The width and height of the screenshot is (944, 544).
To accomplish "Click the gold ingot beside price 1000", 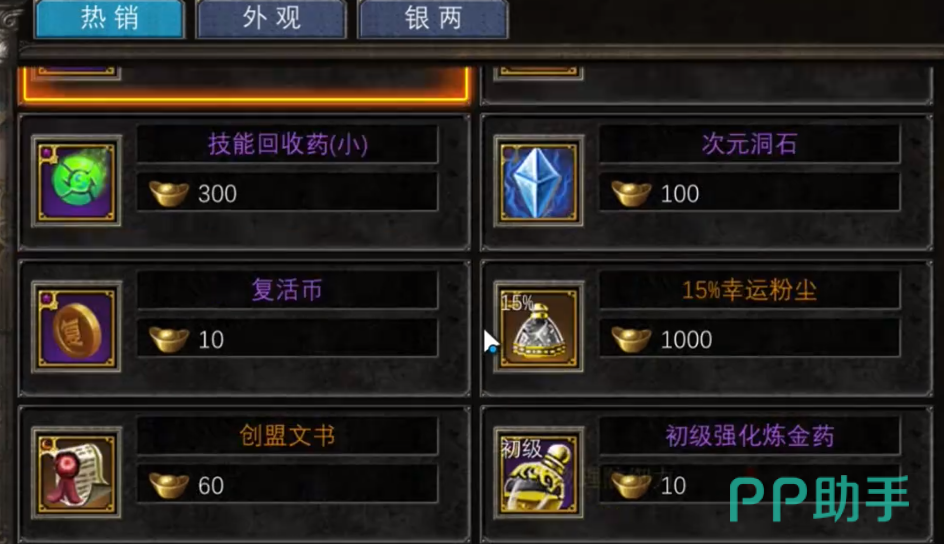I will pyautogui.click(x=631, y=339).
